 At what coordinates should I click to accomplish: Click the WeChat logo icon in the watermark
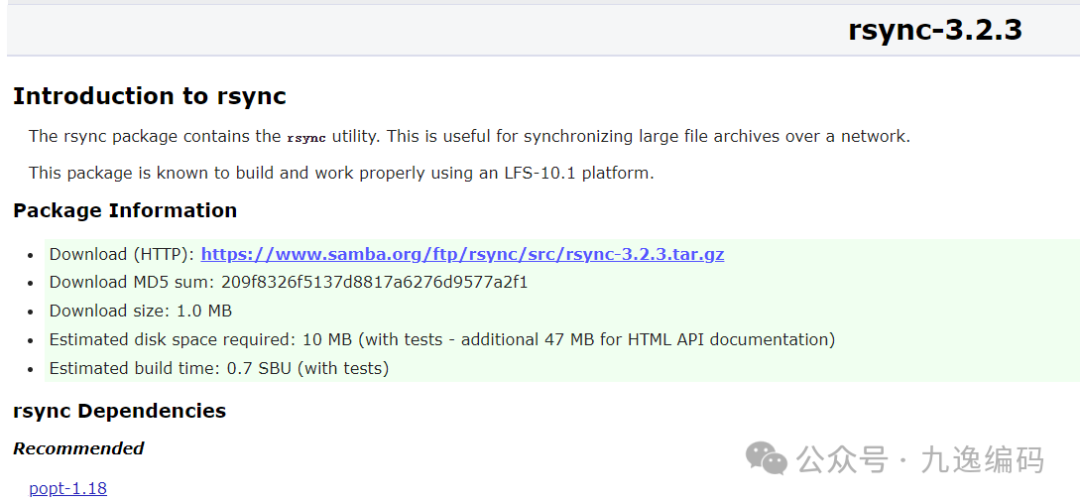point(767,459)
